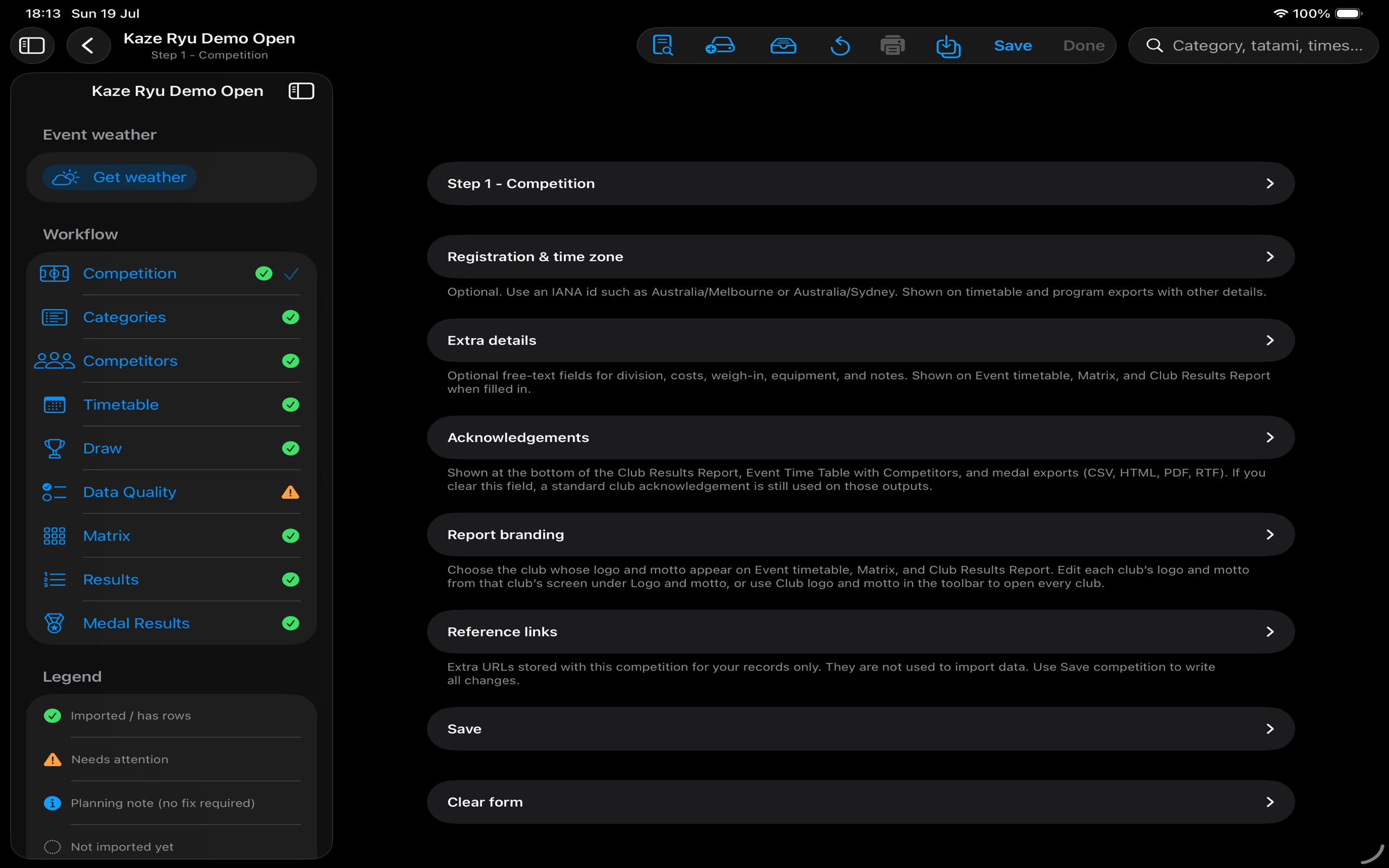The height and width of the screenshot is (868, 1389).
Task: Click the import download toolbar icon
Action: [x=948, y=46]
